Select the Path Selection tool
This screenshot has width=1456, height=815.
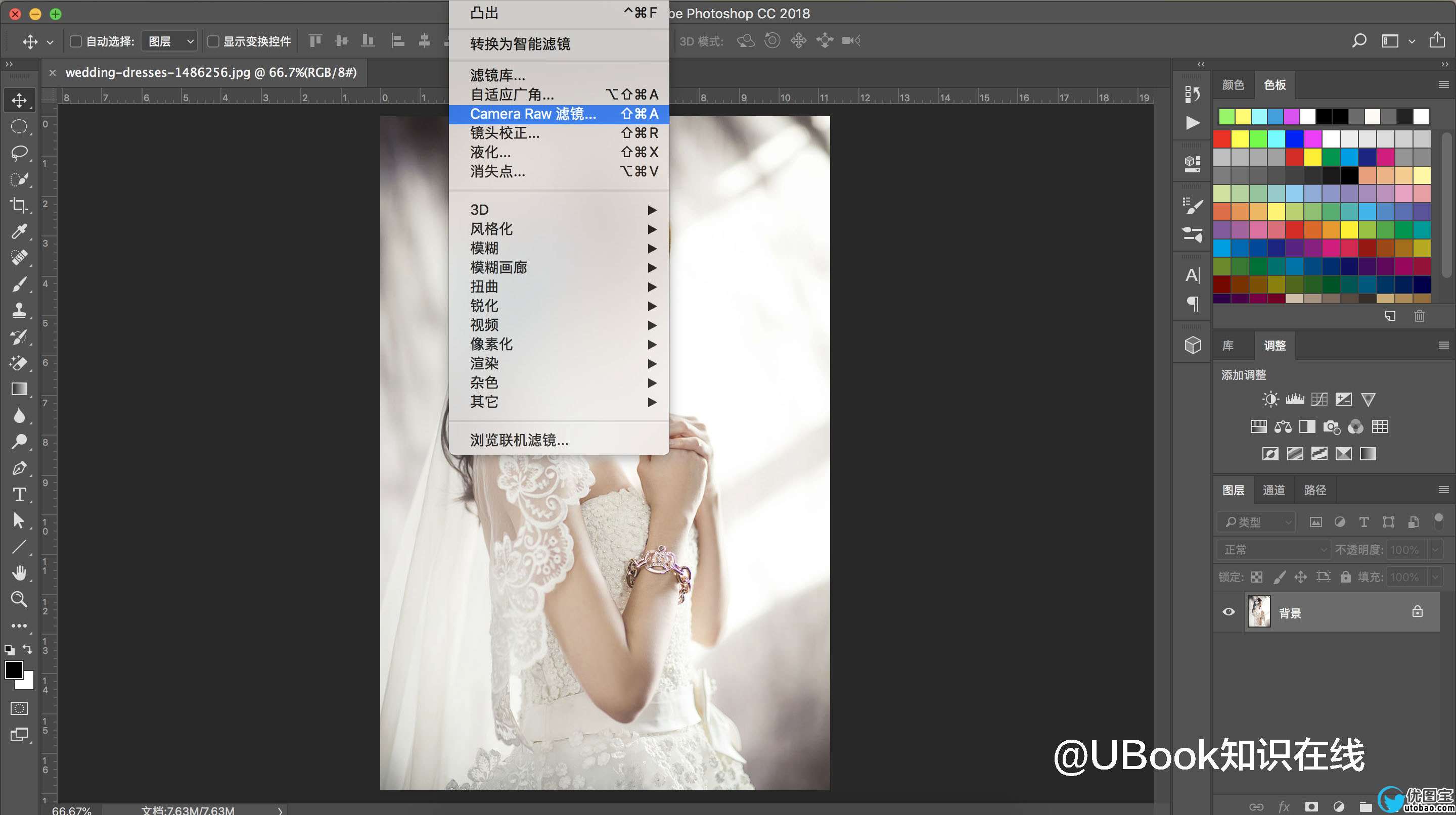19,521
